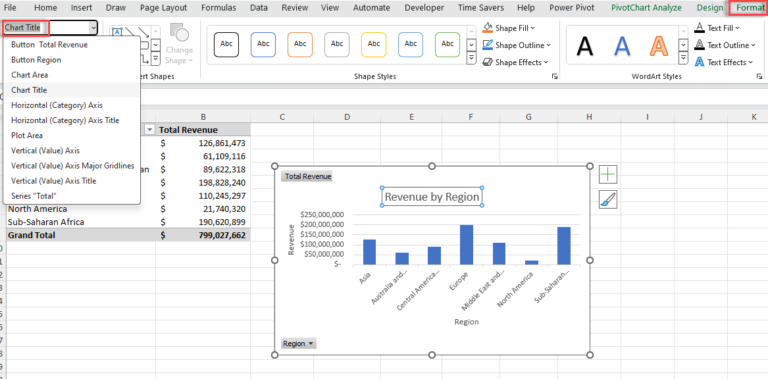
Task: Switch to the Review tab
Action: (295, 7)
